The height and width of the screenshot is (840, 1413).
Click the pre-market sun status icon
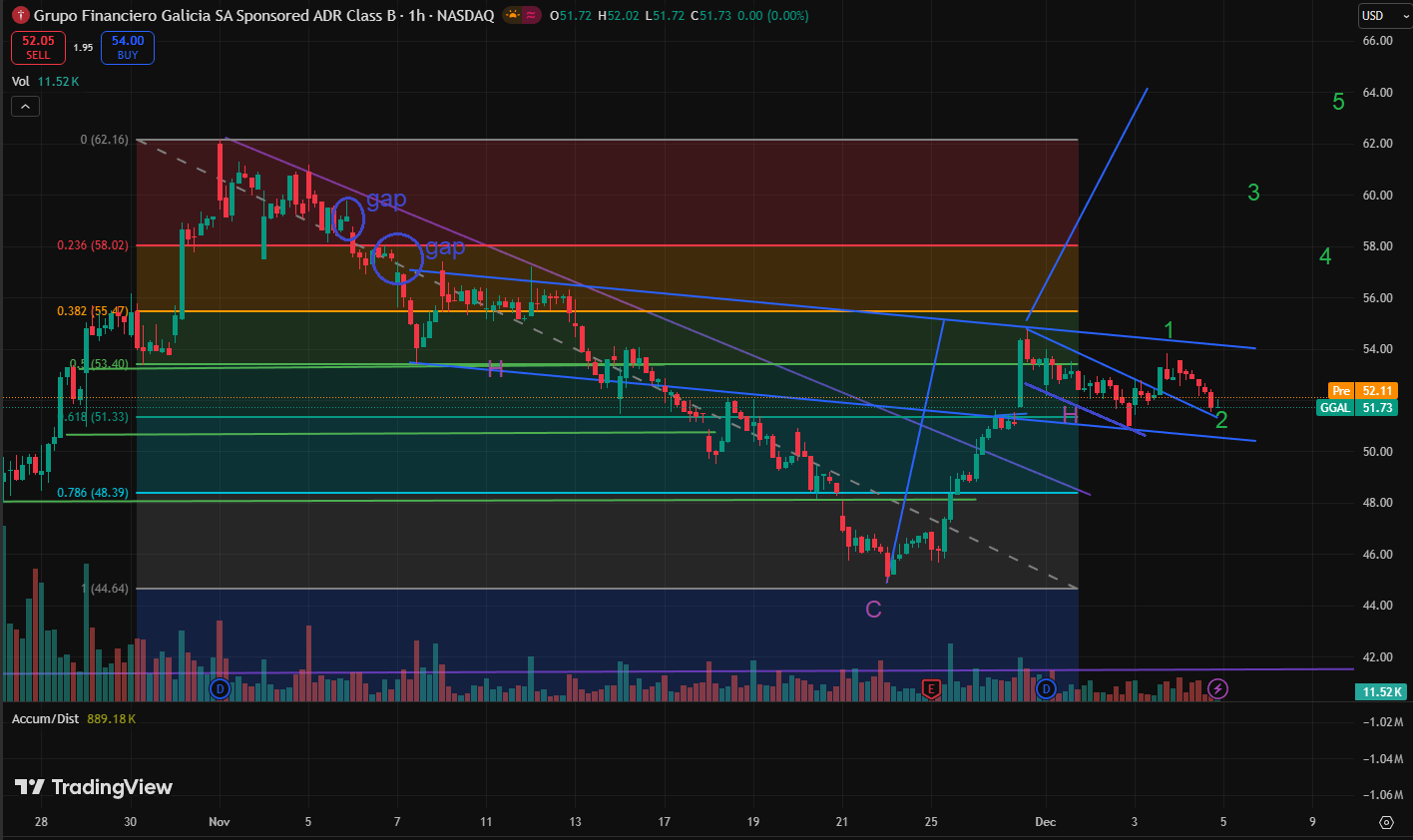[513, 15]
